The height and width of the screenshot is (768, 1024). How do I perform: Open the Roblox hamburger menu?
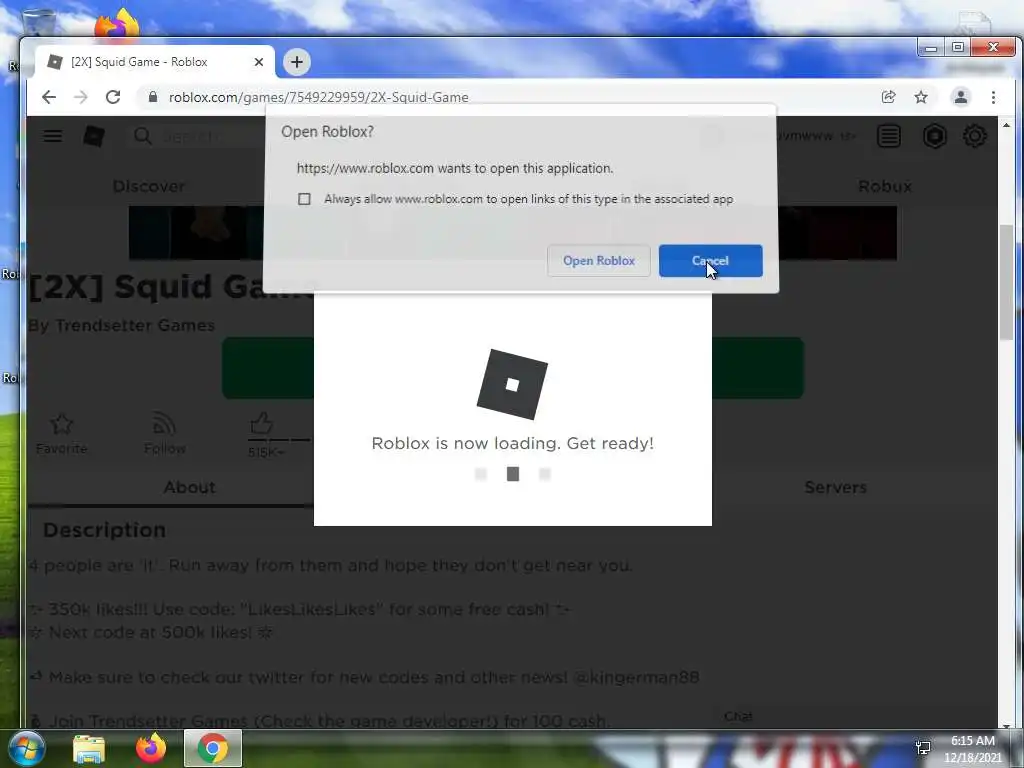click(53, 136)
